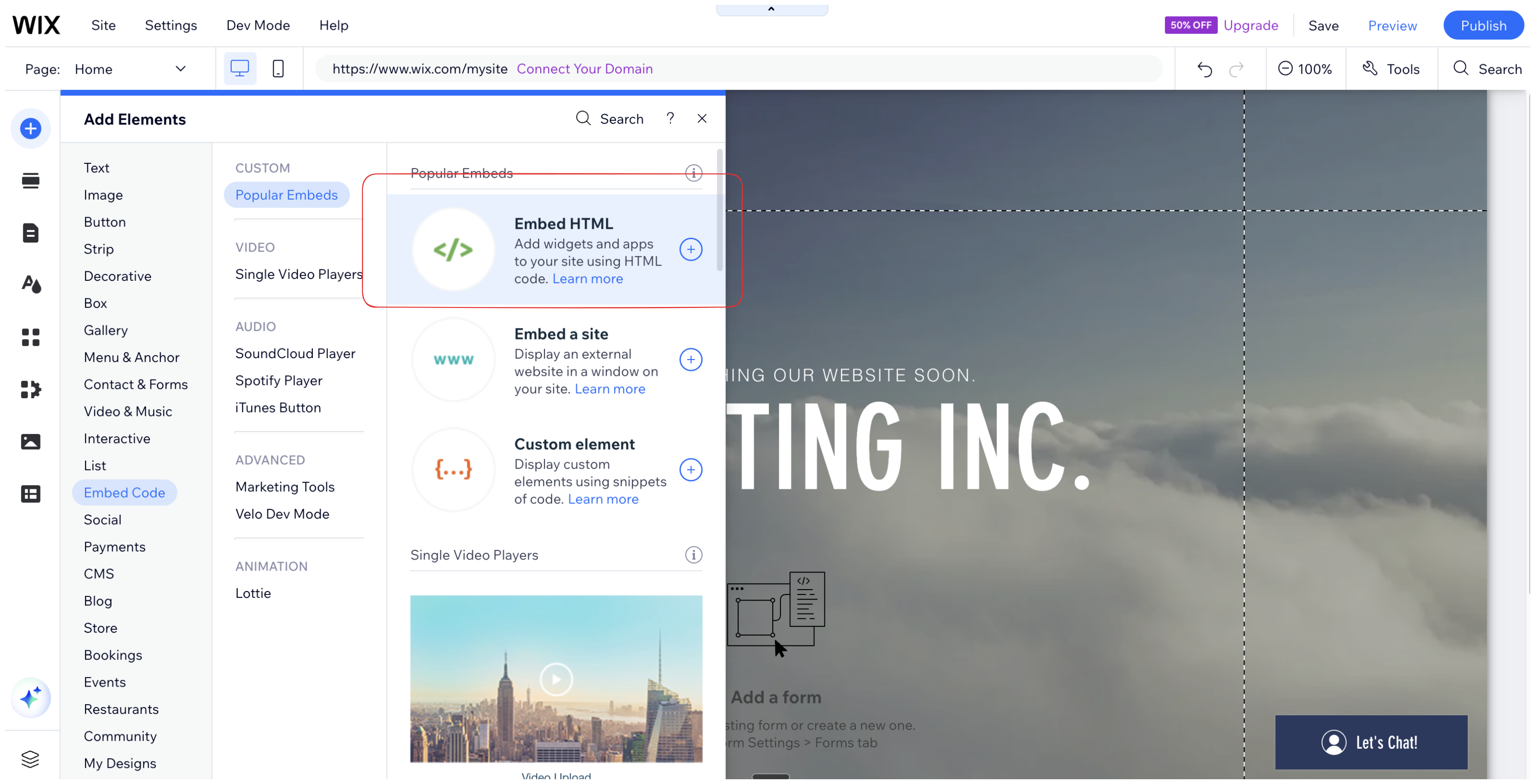Expand the Page Home dropdown

pos(130,69)
